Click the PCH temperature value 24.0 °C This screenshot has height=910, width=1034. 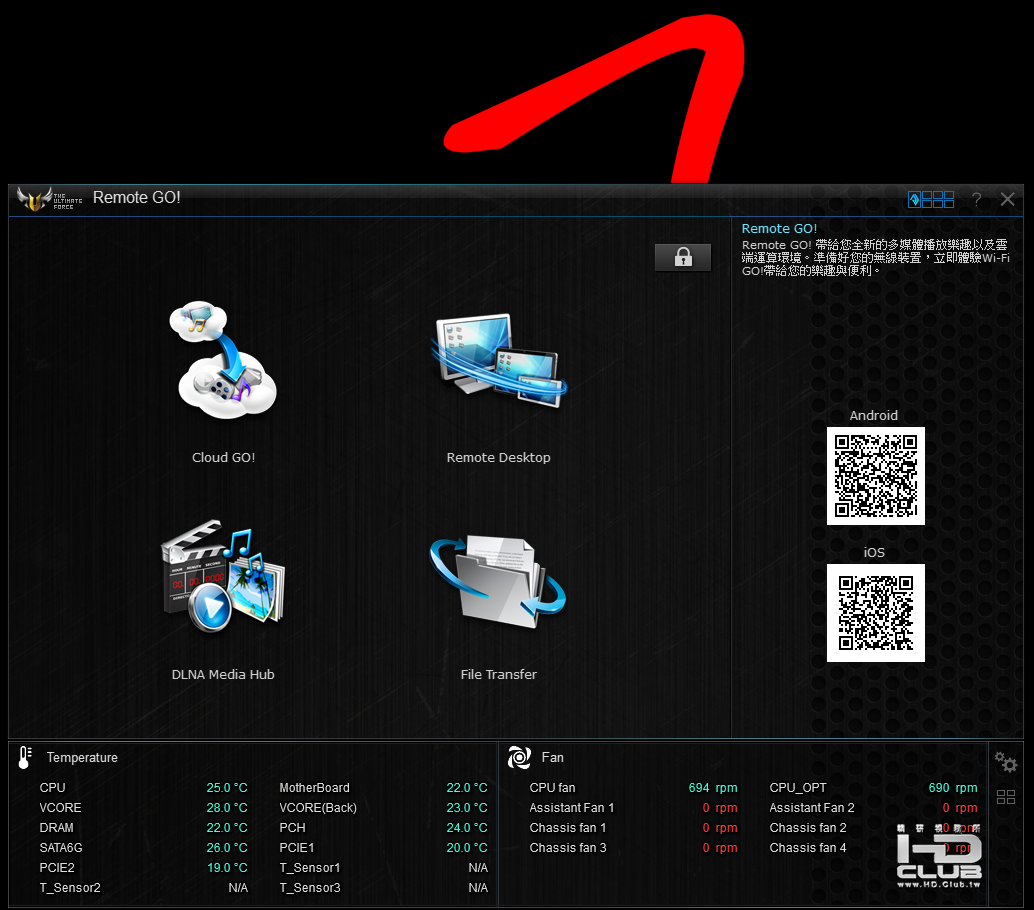467,828
